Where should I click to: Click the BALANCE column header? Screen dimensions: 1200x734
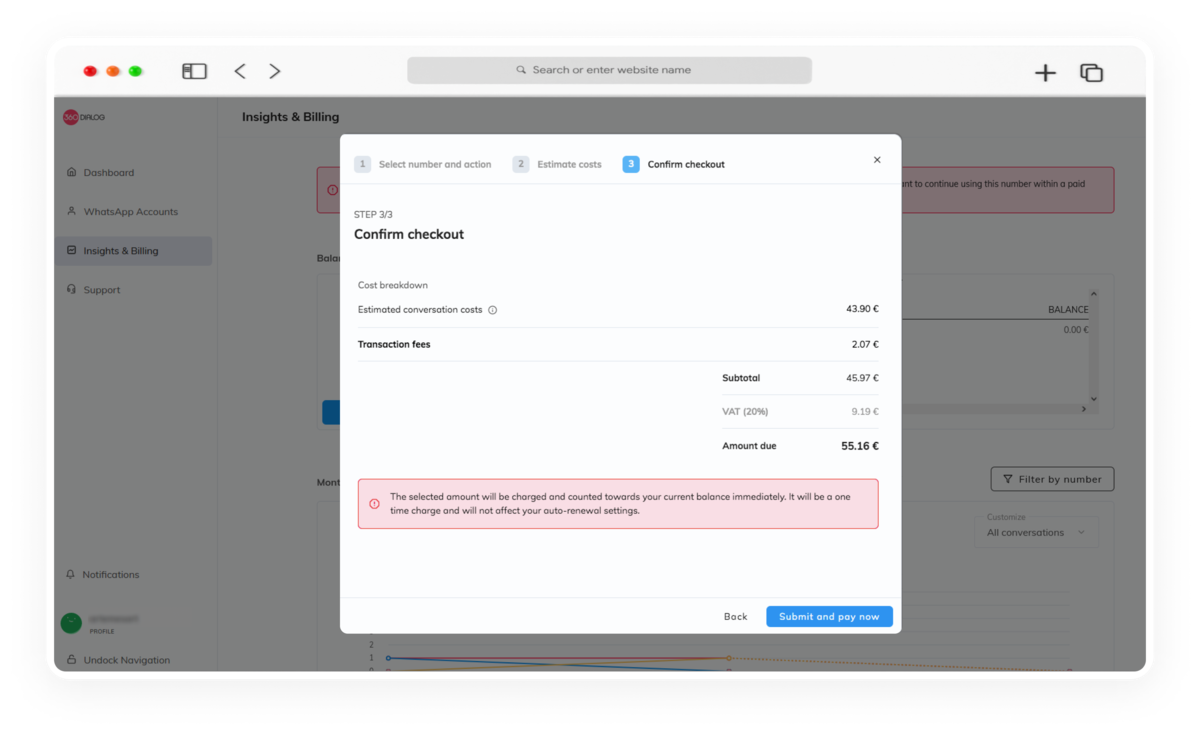tap(1068, 310)
